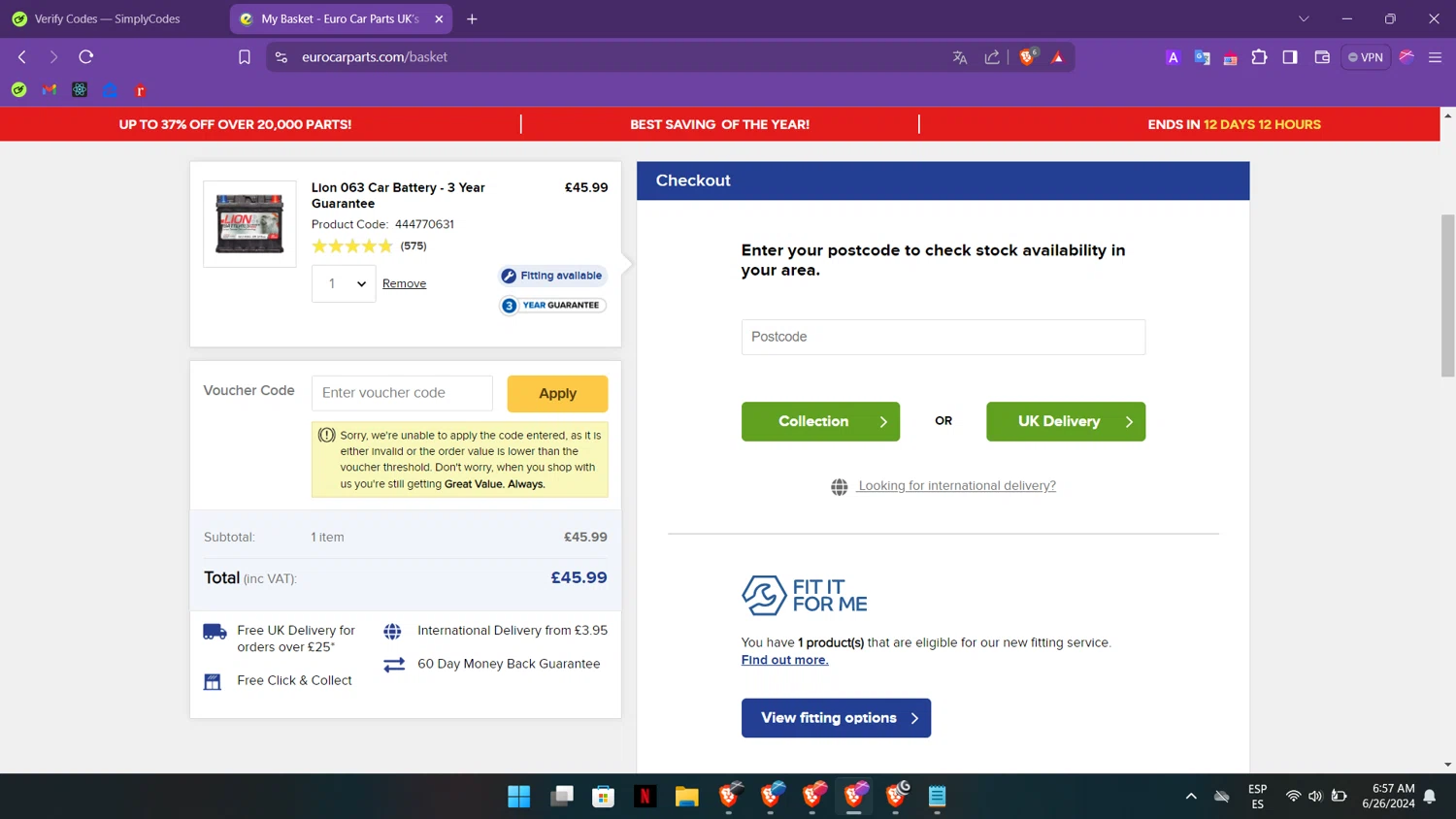Open the notifications bell in the tray
The width and height of the screenshot is (1456, 819).
coord(1430,797)
